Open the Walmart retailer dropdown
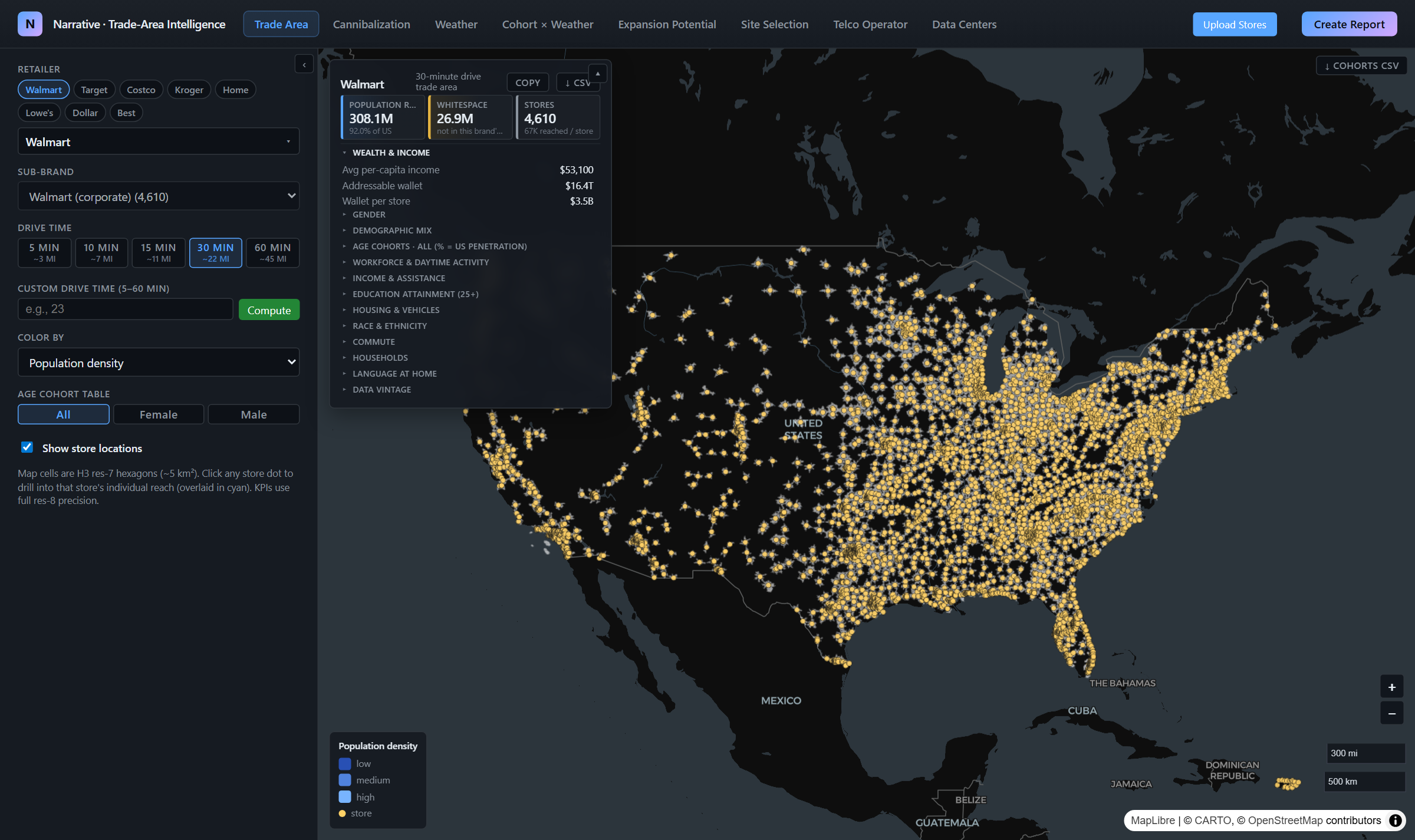Viewport: 1415px width, 840px height. (159, 141)
